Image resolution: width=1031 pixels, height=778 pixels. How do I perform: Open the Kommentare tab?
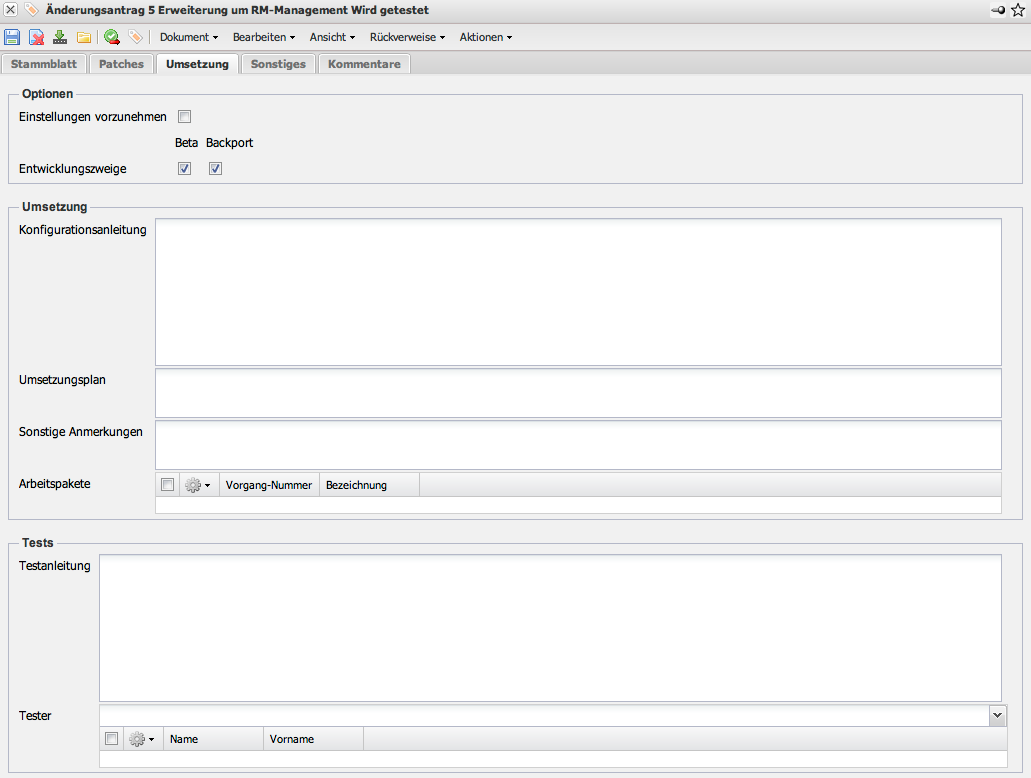point(364,64)
